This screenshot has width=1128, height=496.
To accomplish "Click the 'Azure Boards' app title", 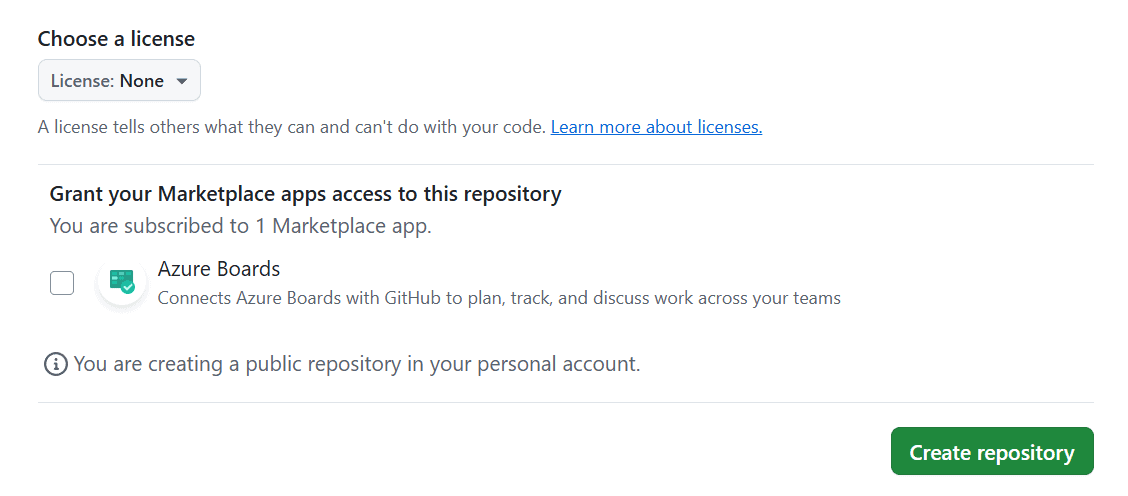I will 219,269.
